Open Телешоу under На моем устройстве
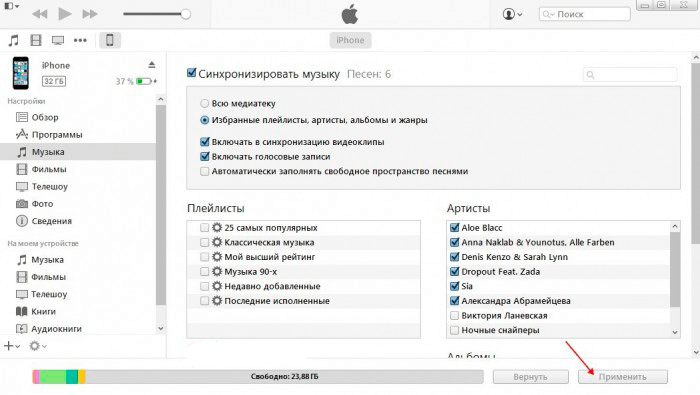This screenshot has height=395, width=700. [42, 294]
